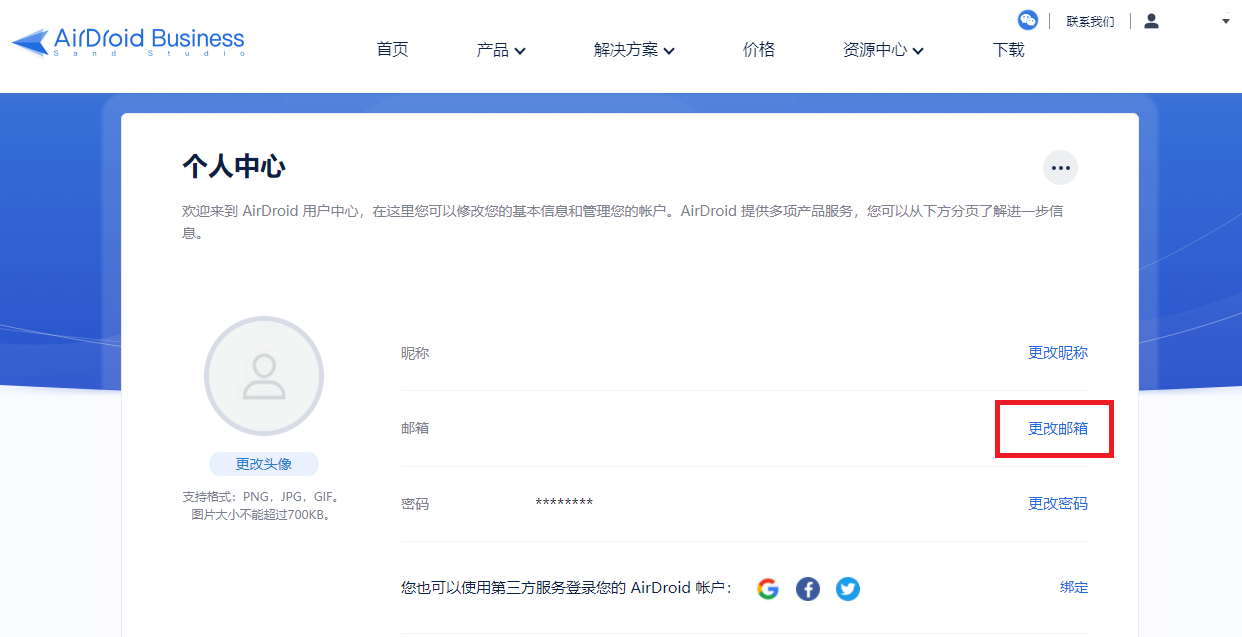Bind Twitter account via Twitter icon
Screen dimensions: 1242x637
(848, 589)
